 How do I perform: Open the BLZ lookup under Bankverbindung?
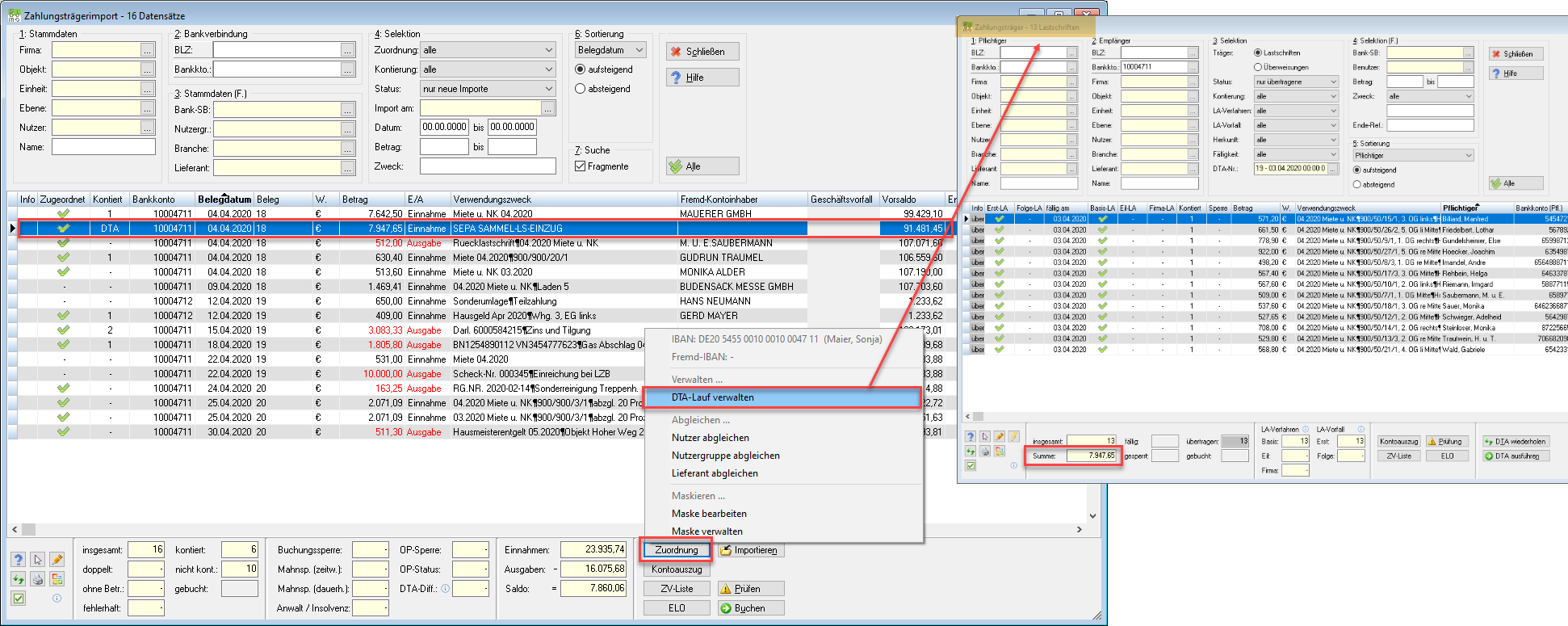click(348, 50)
